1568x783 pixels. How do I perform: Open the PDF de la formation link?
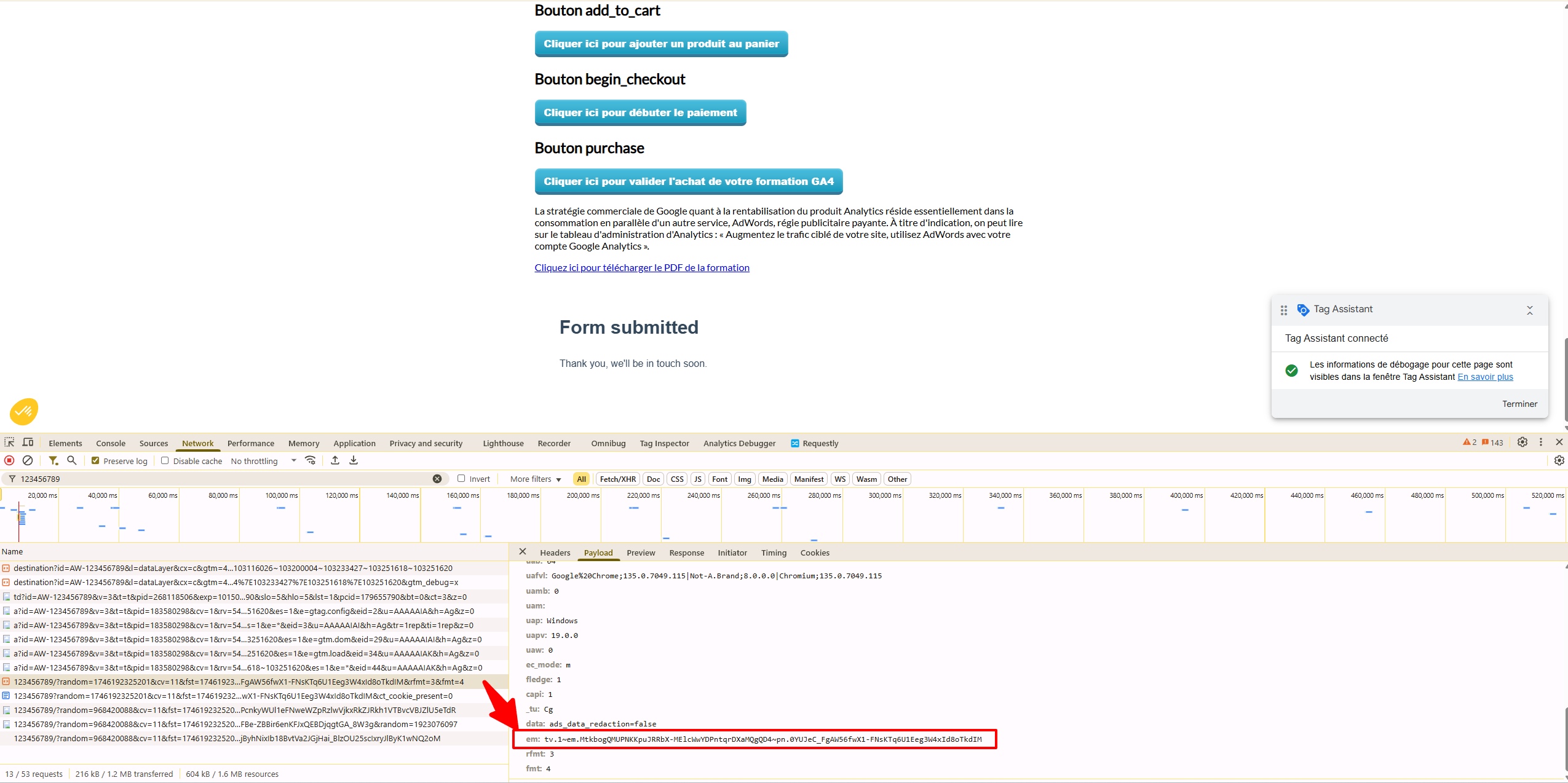click(x=642, y=268)
